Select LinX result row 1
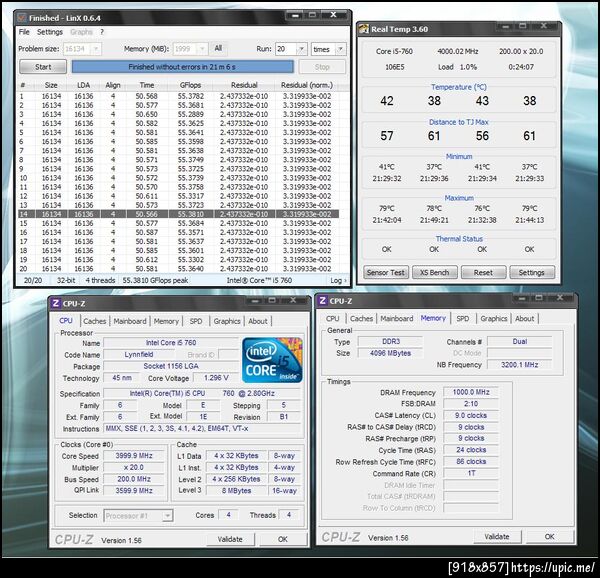The image size is (600, 578). [178, 96]
